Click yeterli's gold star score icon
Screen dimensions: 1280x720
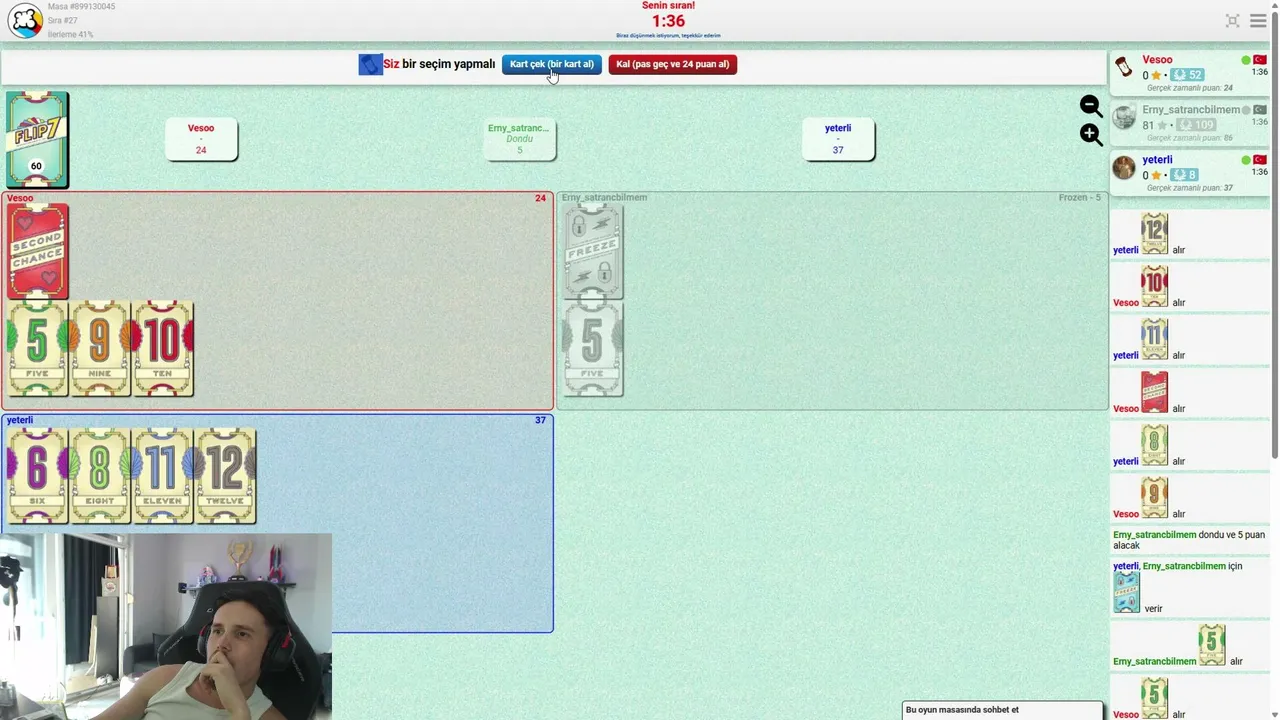point(1156,175)
